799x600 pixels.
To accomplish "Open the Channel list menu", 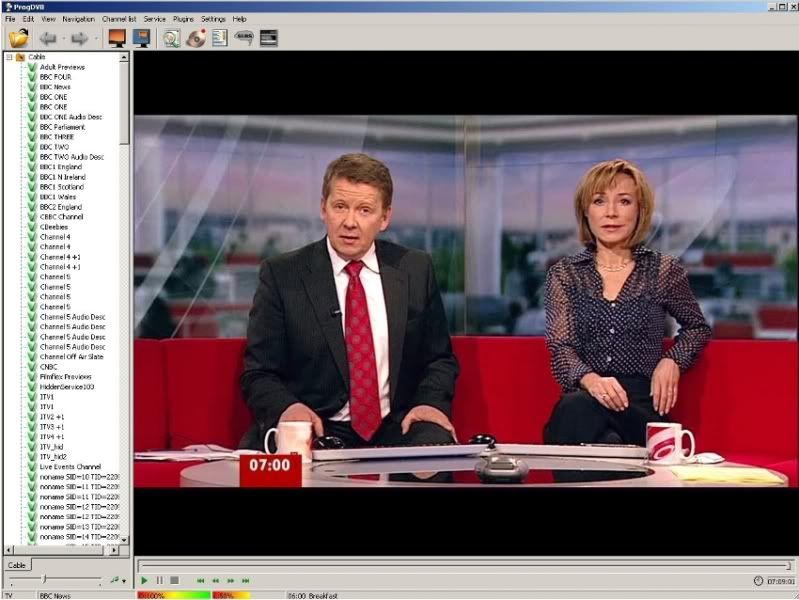I will (119, 19).
